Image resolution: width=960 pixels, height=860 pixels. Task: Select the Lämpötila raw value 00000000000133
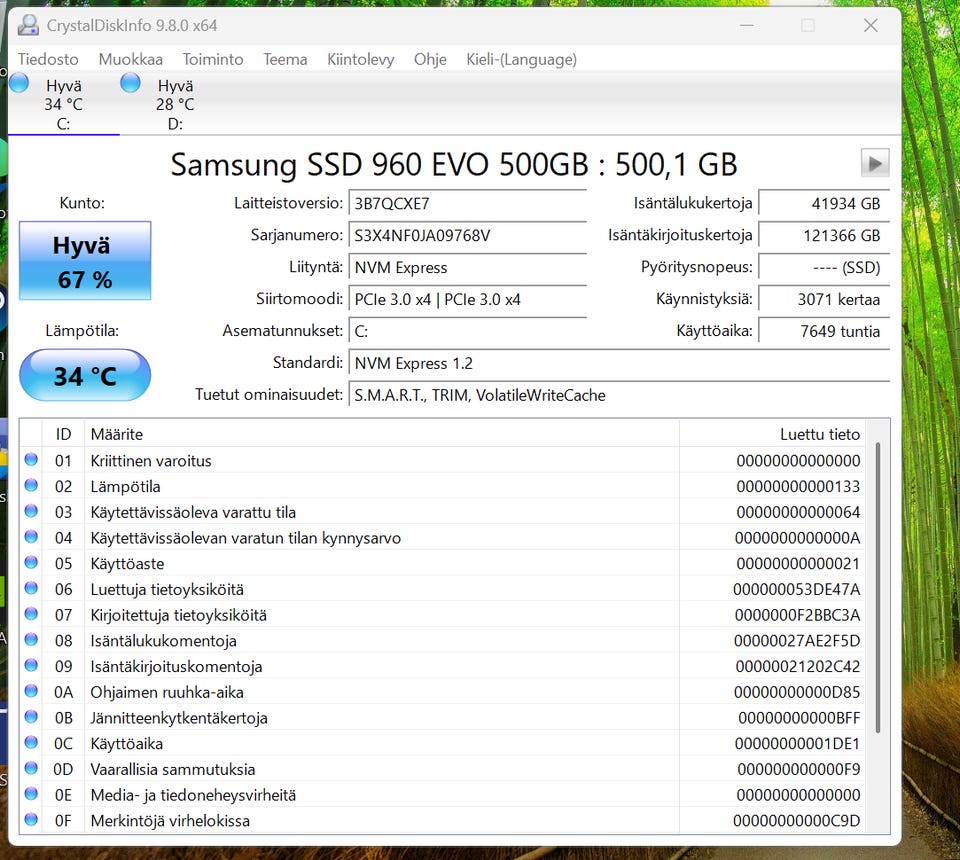point(798,486)
